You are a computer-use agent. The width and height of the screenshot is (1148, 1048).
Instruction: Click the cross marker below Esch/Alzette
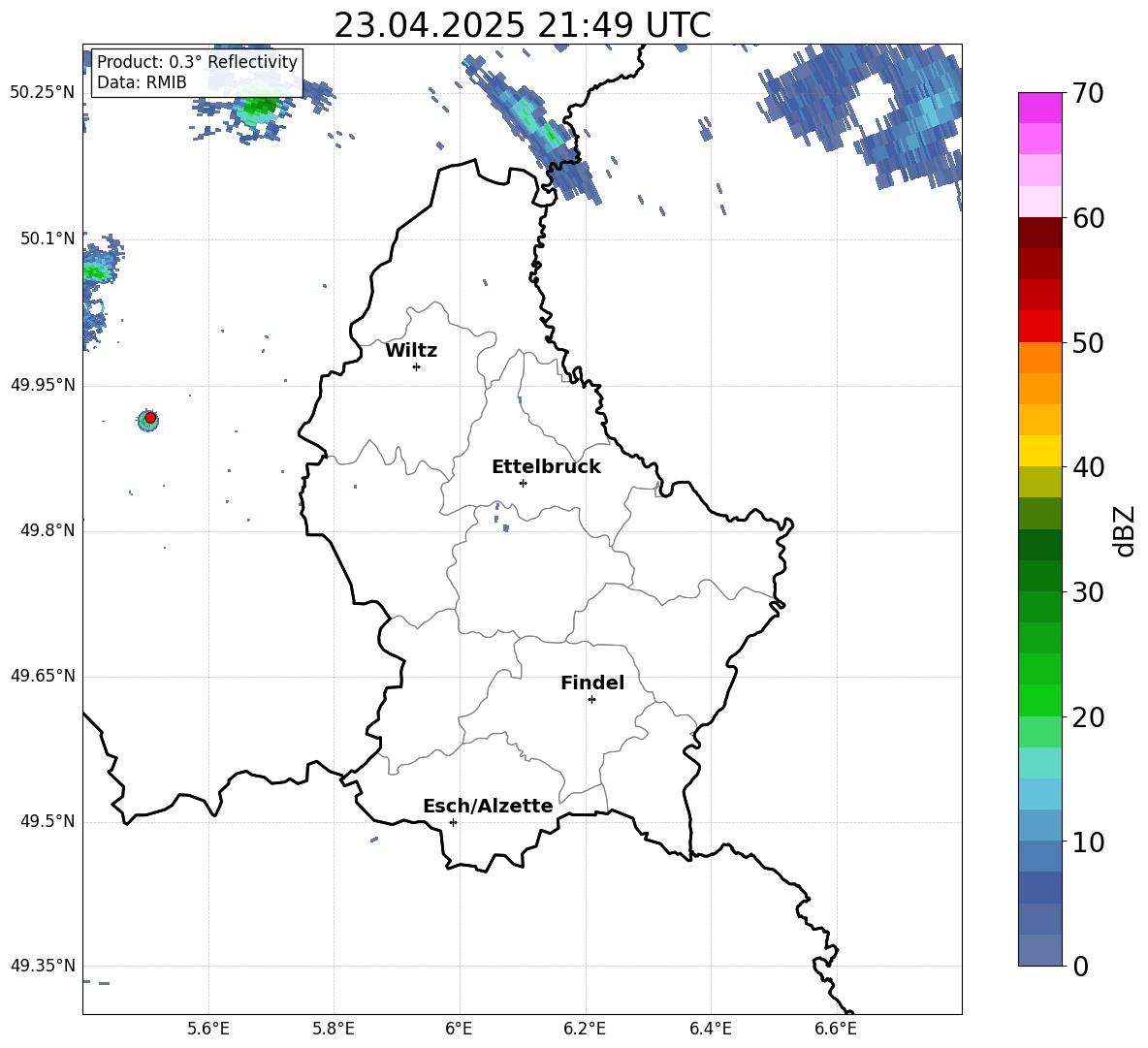(x=453, y=822)
